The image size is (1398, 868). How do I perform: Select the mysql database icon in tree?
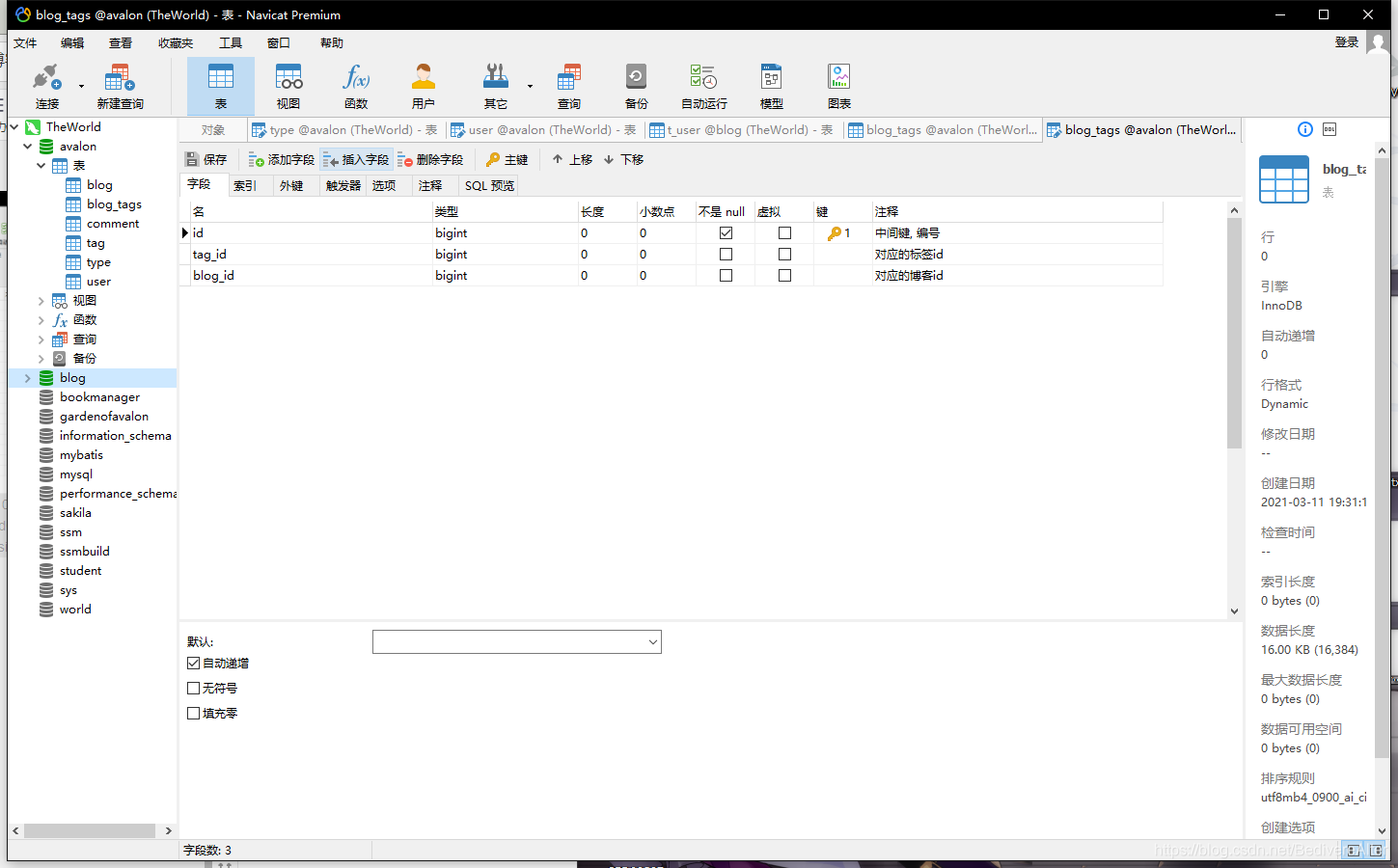tap(46, 475)
